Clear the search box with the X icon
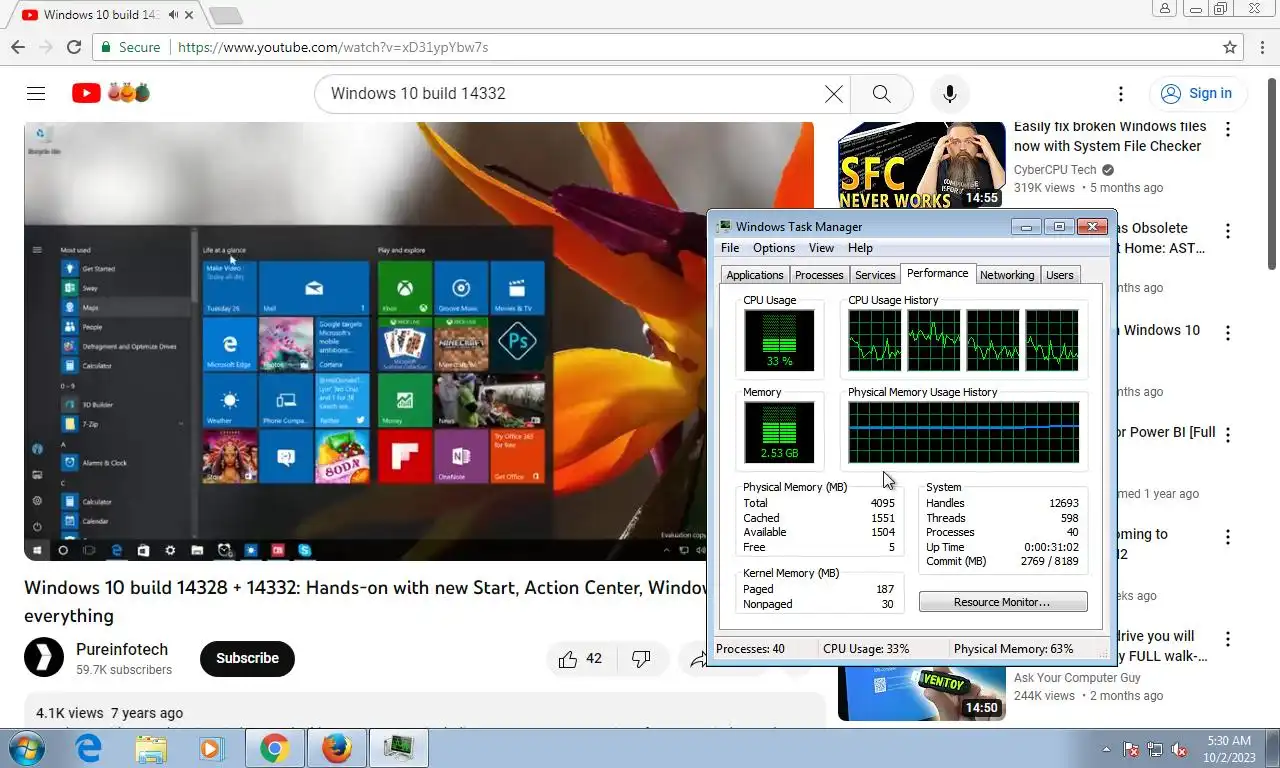The height and width of the screenshot is (768, 1280). pyautogui.click(x=834, y=93)
